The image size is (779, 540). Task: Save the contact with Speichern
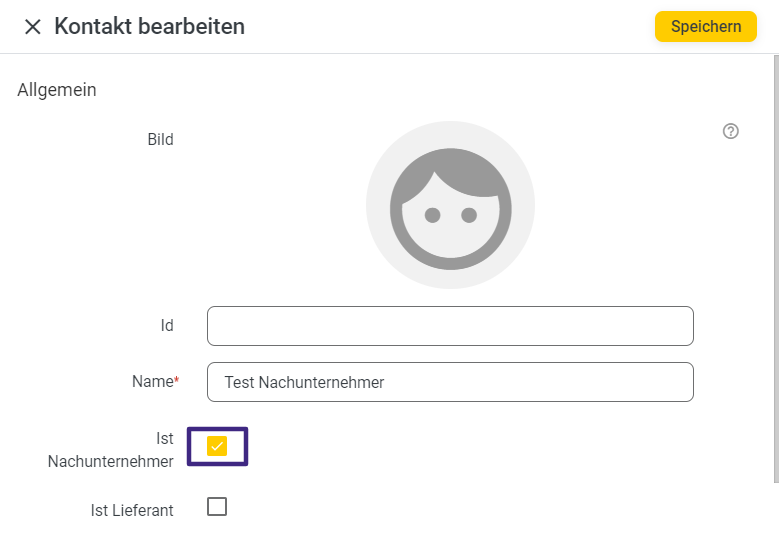(705, 26)
